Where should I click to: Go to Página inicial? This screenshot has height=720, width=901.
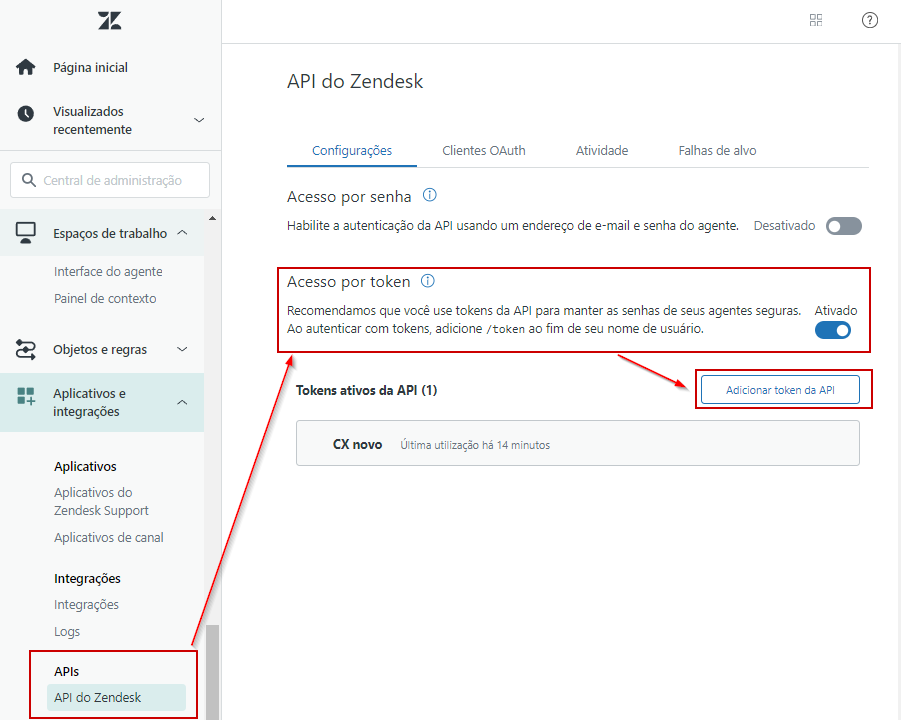tap(90, 67)
